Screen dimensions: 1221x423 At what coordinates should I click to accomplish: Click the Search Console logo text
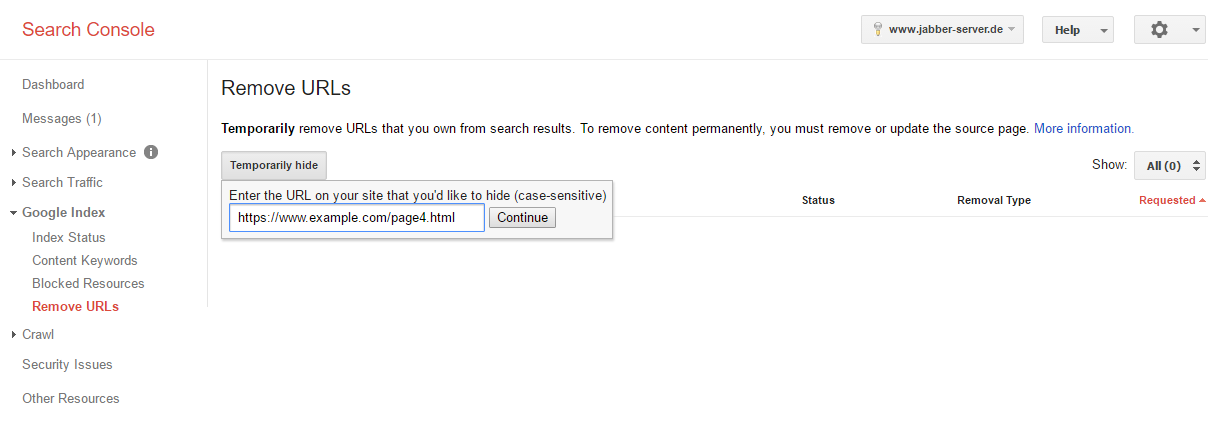coord(88,29)
